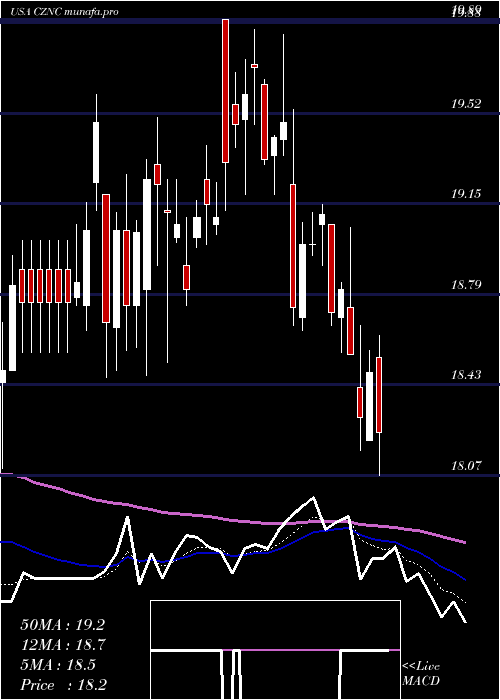The height and width of the screenshot is (700, 500).
Task: Click the 5MA : 18.5 readout
Action: pos(58,665)
